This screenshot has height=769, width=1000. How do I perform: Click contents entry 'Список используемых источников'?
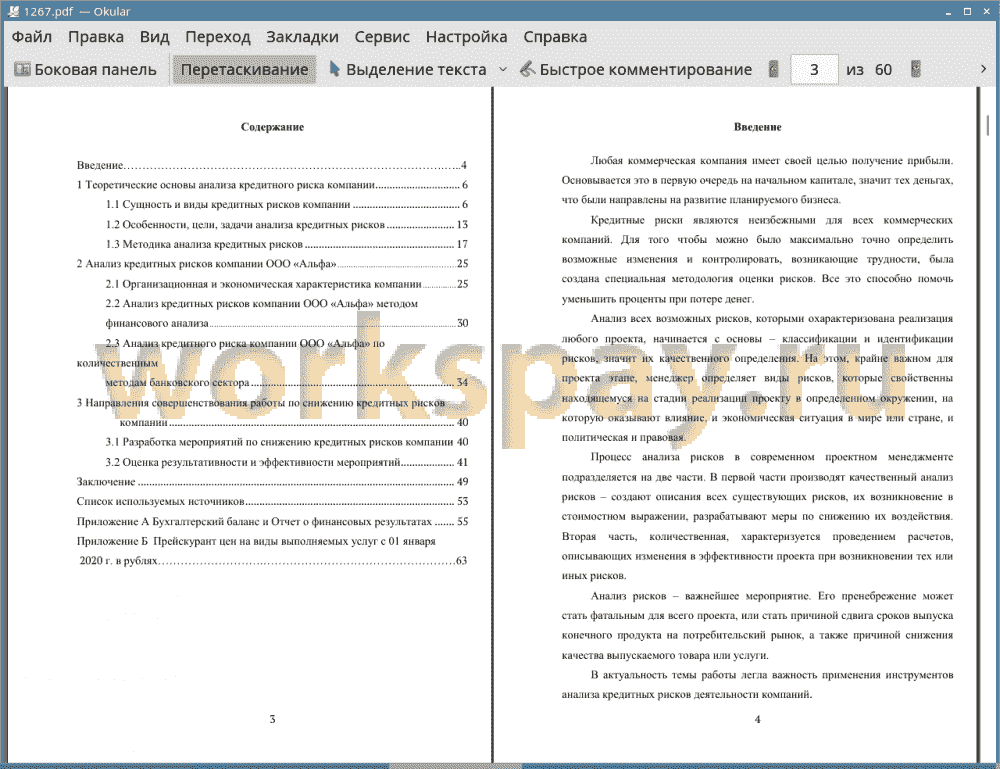pyautogui.click(x=272, y=502)
